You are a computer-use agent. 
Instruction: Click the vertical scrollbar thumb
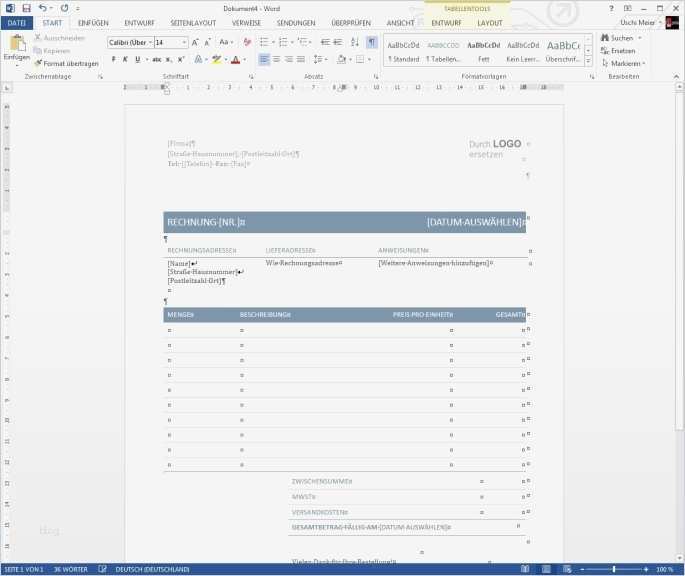679,260
